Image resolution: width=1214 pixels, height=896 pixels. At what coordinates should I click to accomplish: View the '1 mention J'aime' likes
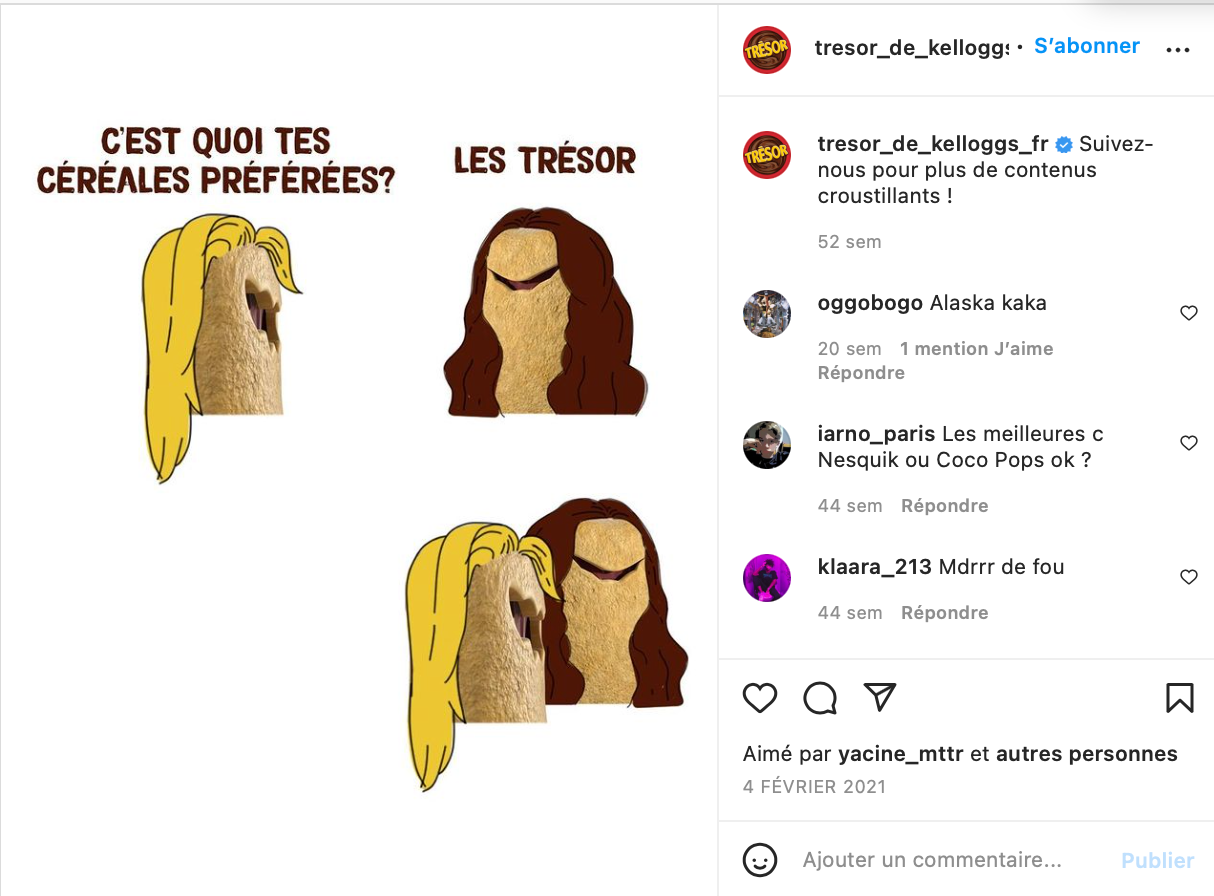point(977,349)
